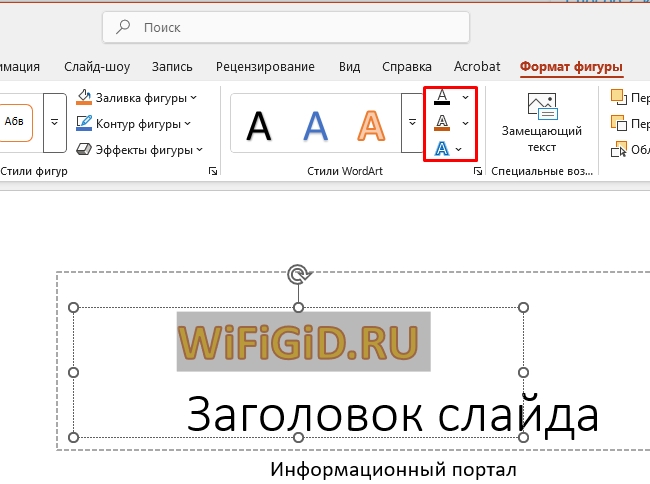
Task: Click the bring forward icon in arrange group
Action: pyautogui.click(x=619, y=97)
